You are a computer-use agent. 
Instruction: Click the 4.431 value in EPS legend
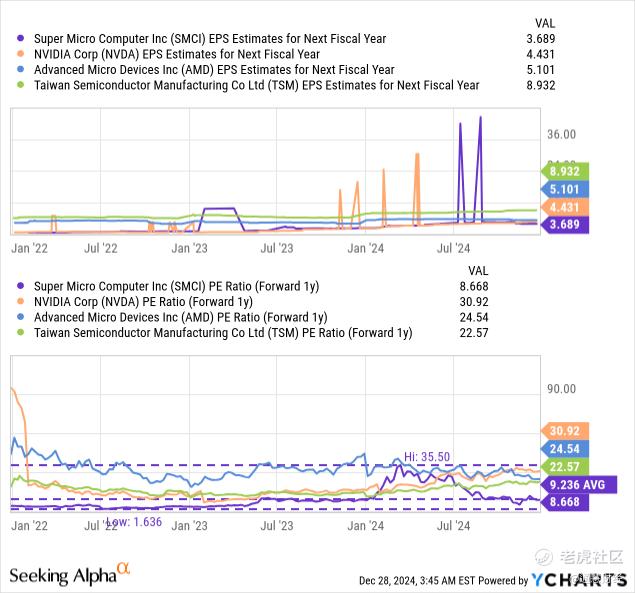pyautogui.click(x=541, y=54)
